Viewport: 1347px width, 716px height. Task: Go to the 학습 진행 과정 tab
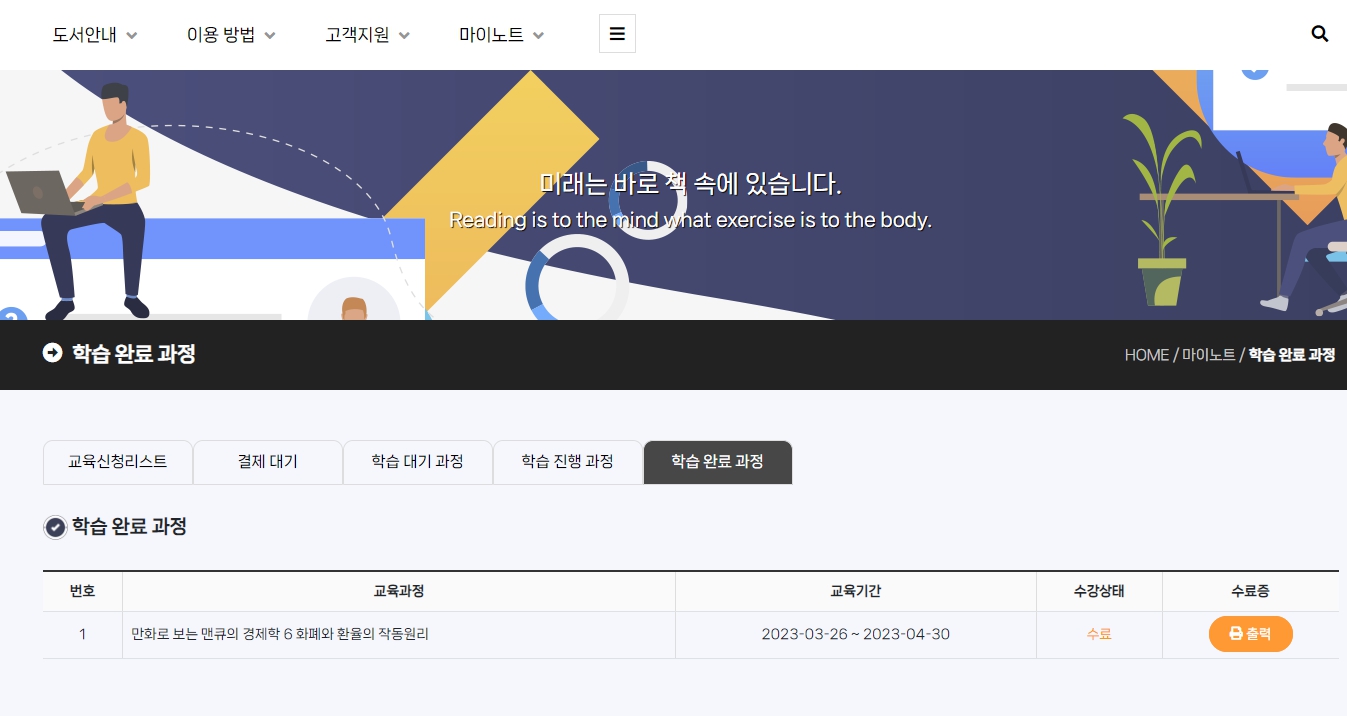point(567,462)
